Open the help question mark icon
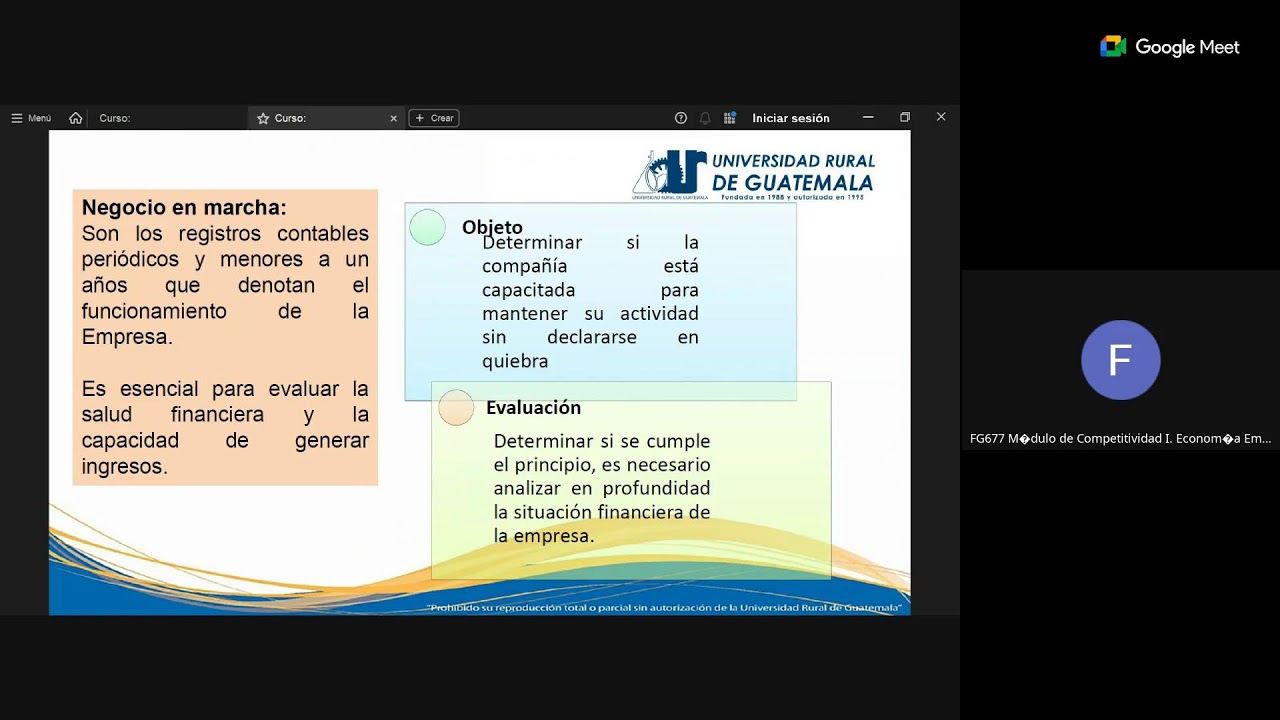Image resolution: width=1280 pixels, height=720 pixels. point(681,118)
